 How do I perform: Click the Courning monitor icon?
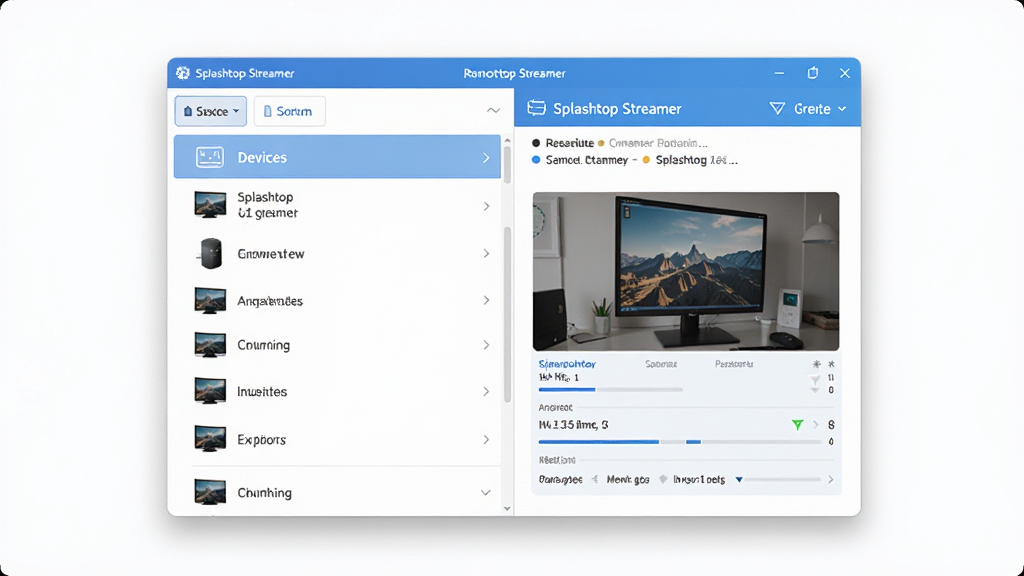[210, 345]
